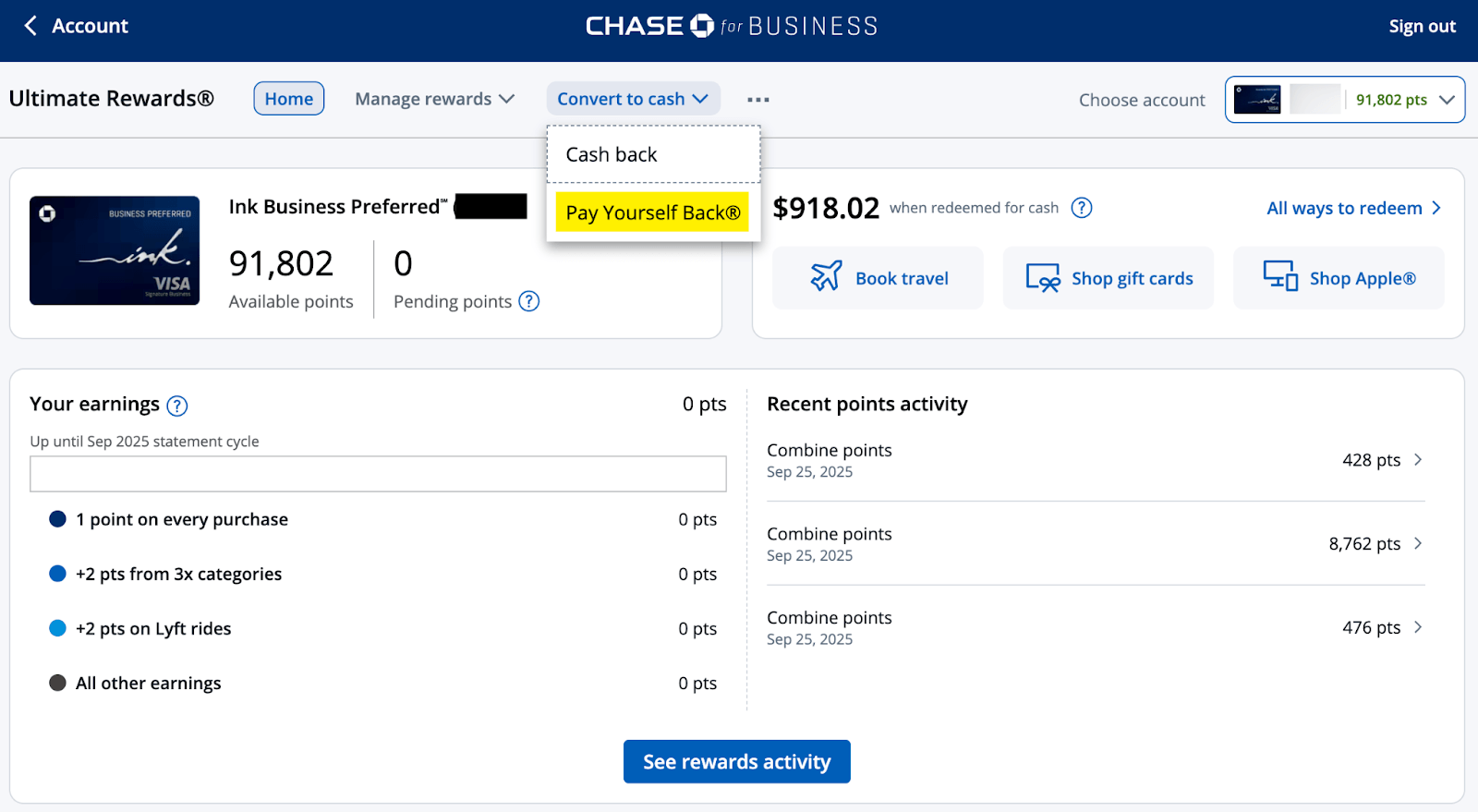Open All ways to redeem link
Image resolution: width=1478 pixels, height=812 pixels.
click(1353, 208)
